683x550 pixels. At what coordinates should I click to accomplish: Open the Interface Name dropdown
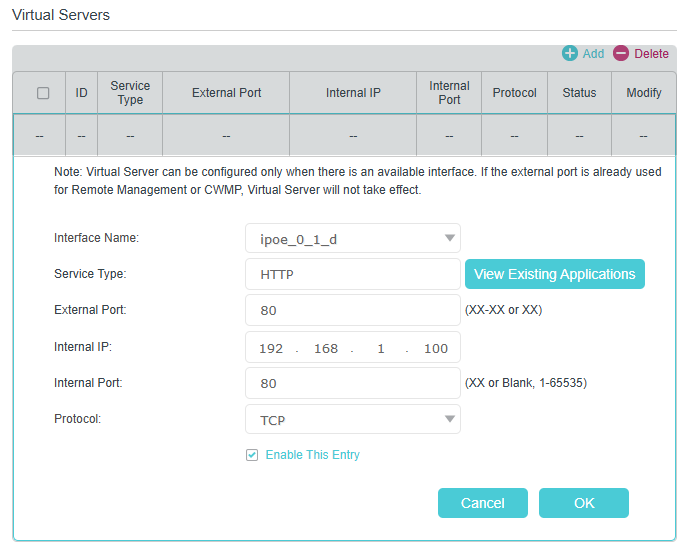(x=353, y=238)
